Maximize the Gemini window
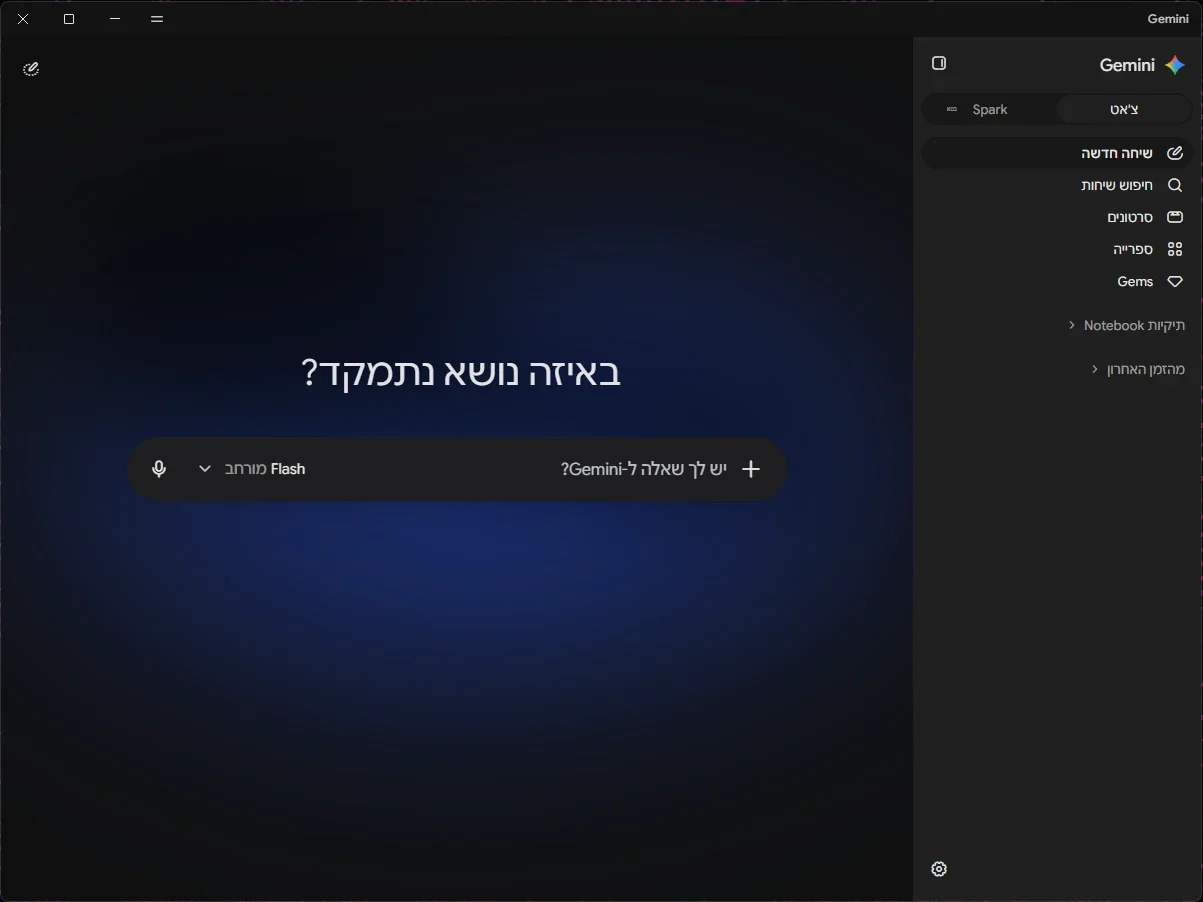1203x902 pixels. 69,19
